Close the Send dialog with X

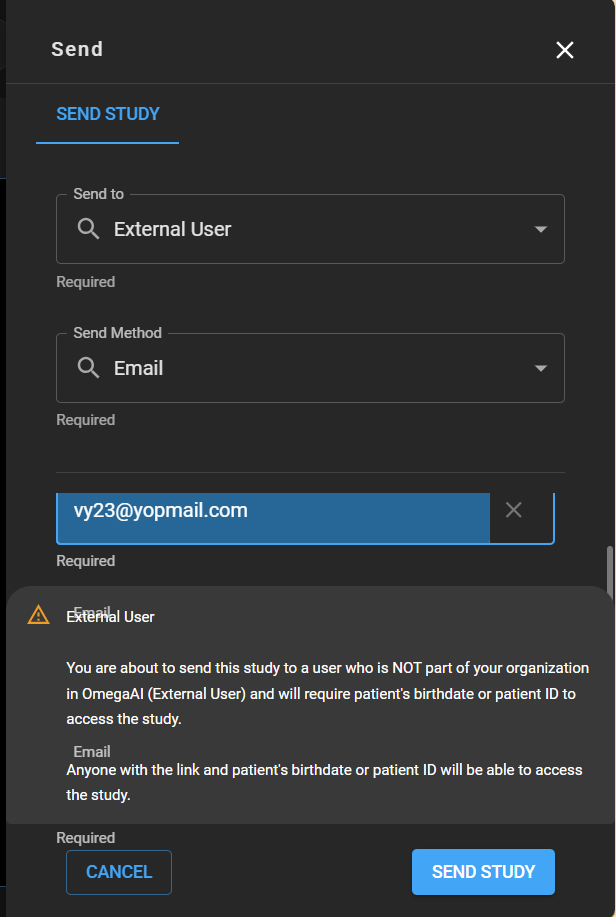pos(565,50)
